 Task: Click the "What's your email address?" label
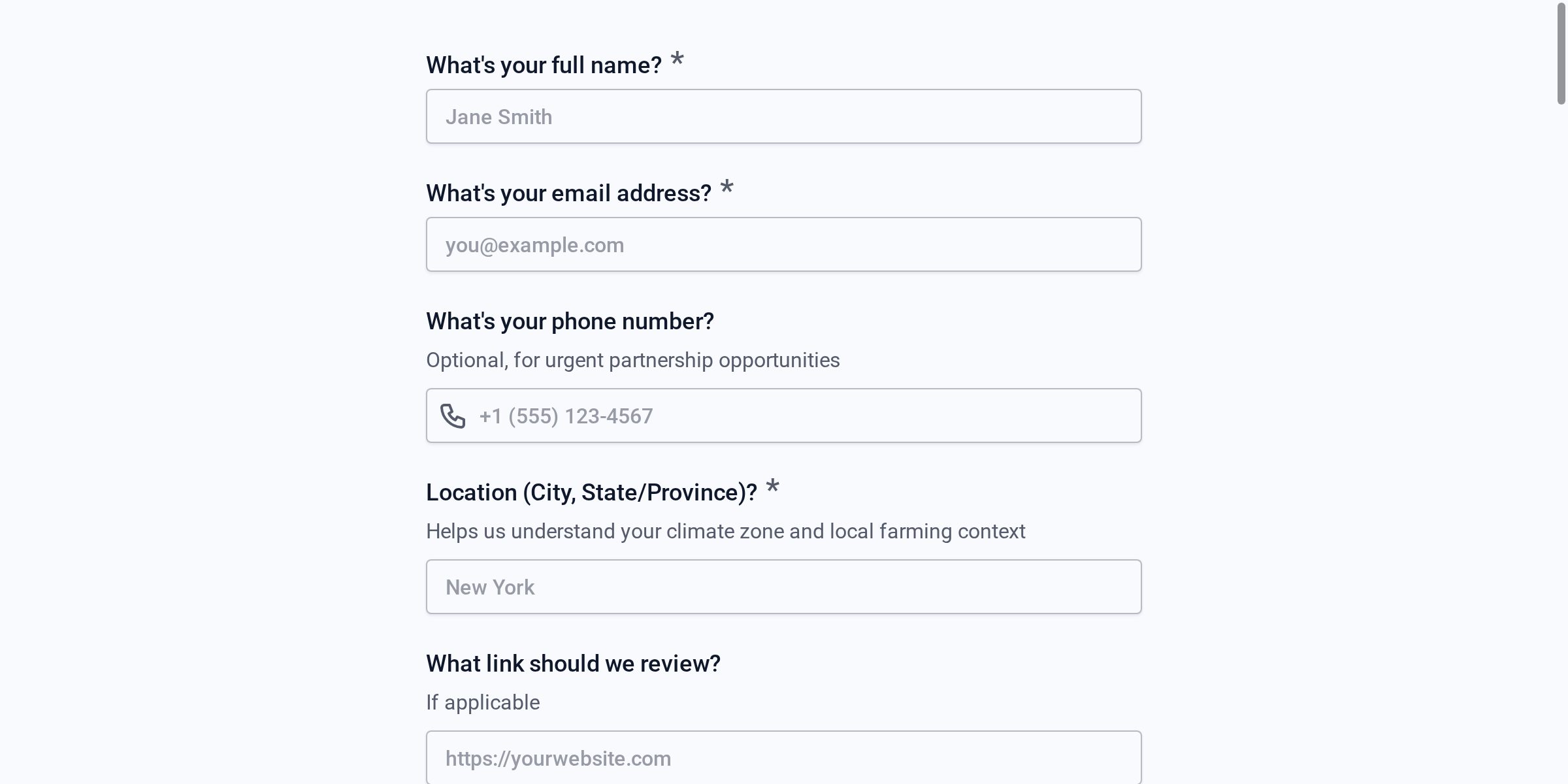point(568,193)
